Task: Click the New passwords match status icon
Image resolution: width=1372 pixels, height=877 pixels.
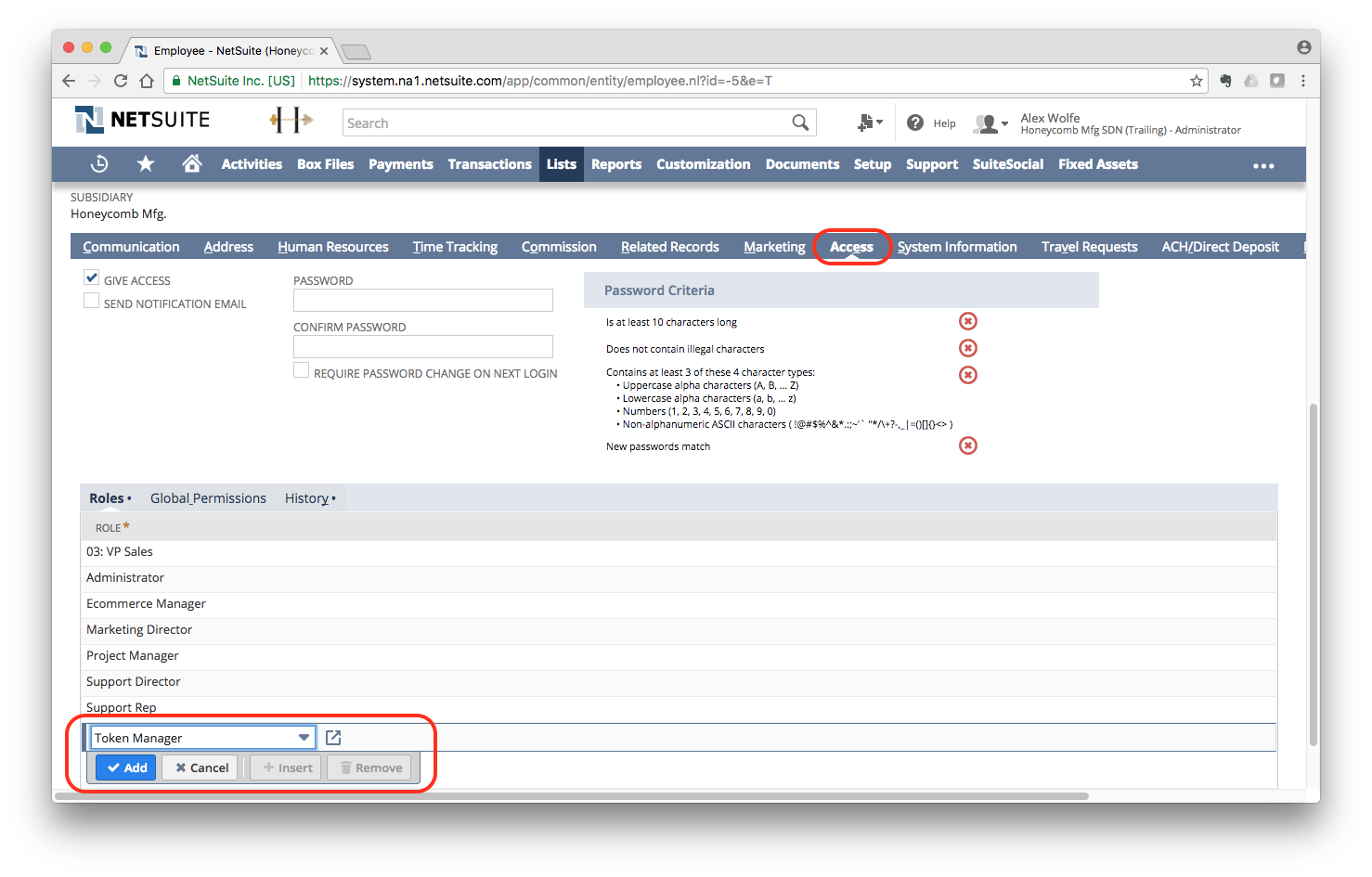Action: 968,445
